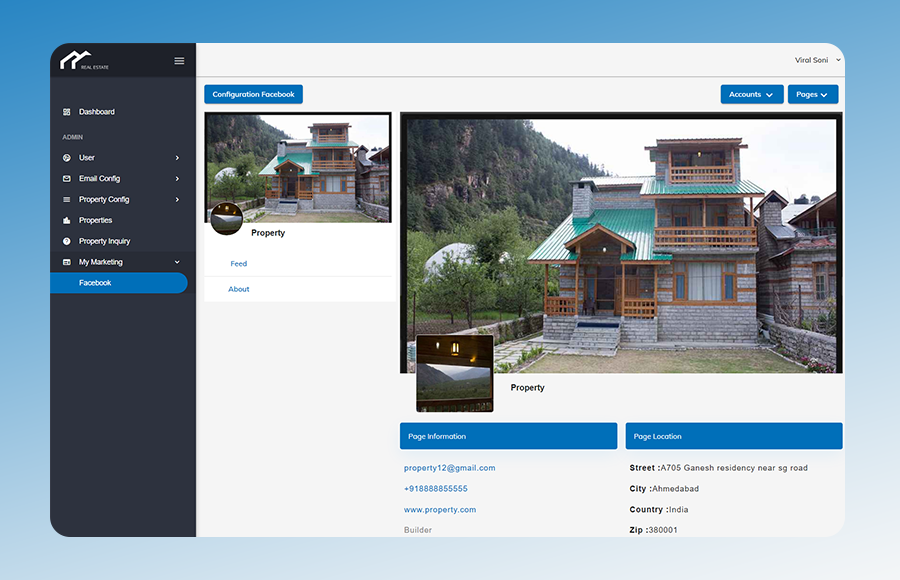Click the Real Estate logo

pos(84,60)
